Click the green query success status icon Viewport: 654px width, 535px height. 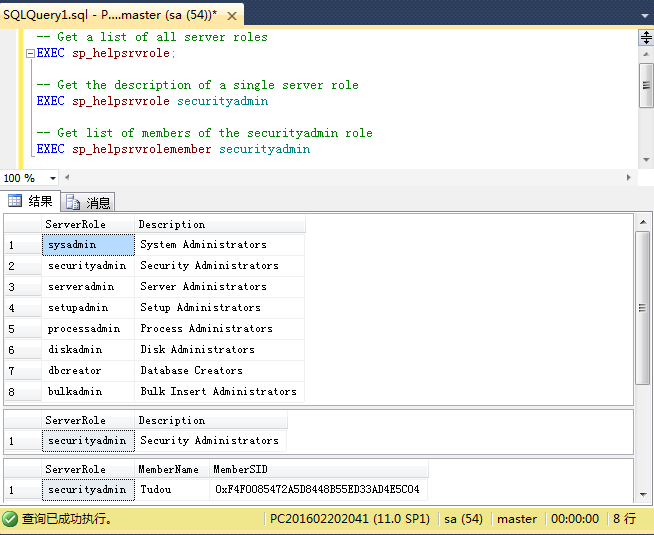pyautogui.click(x=10, y=519)
